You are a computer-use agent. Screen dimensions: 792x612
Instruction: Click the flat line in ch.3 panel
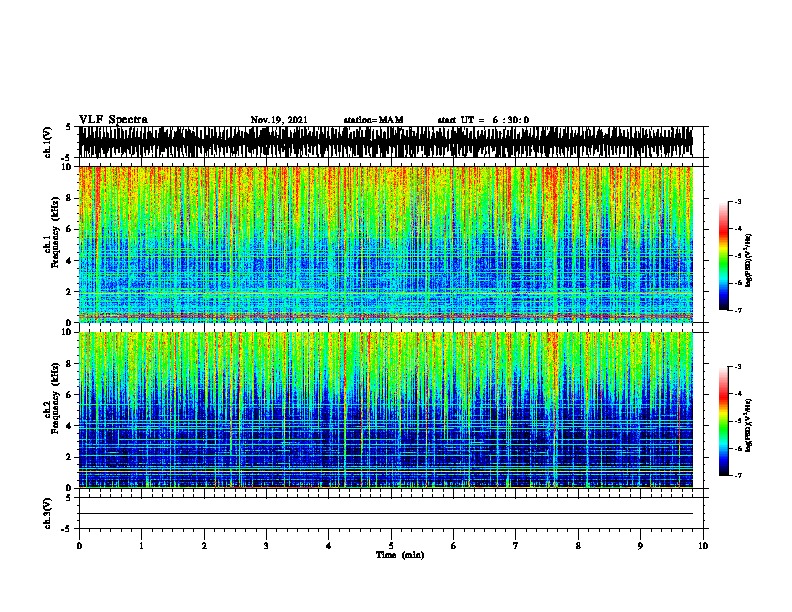386,514
